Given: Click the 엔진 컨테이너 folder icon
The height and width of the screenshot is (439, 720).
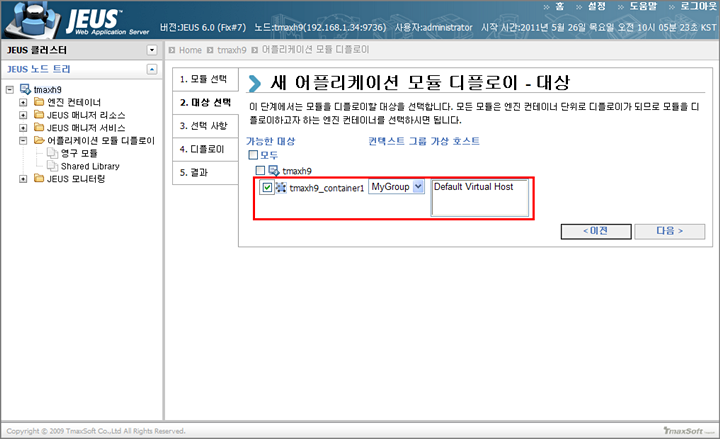Looking at the screenshot, I should [39, 102].
